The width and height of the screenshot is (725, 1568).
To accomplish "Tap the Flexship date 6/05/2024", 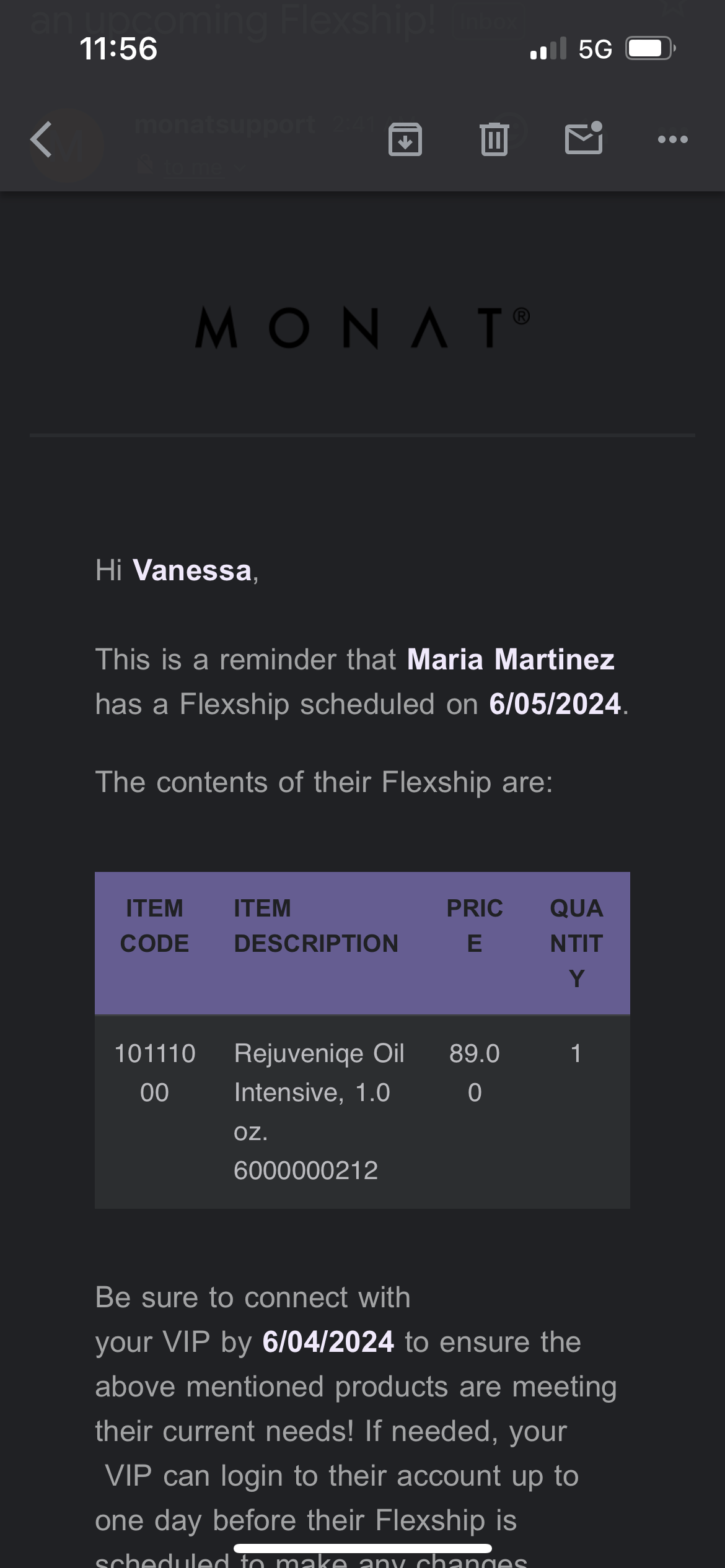I will (555, 704).
